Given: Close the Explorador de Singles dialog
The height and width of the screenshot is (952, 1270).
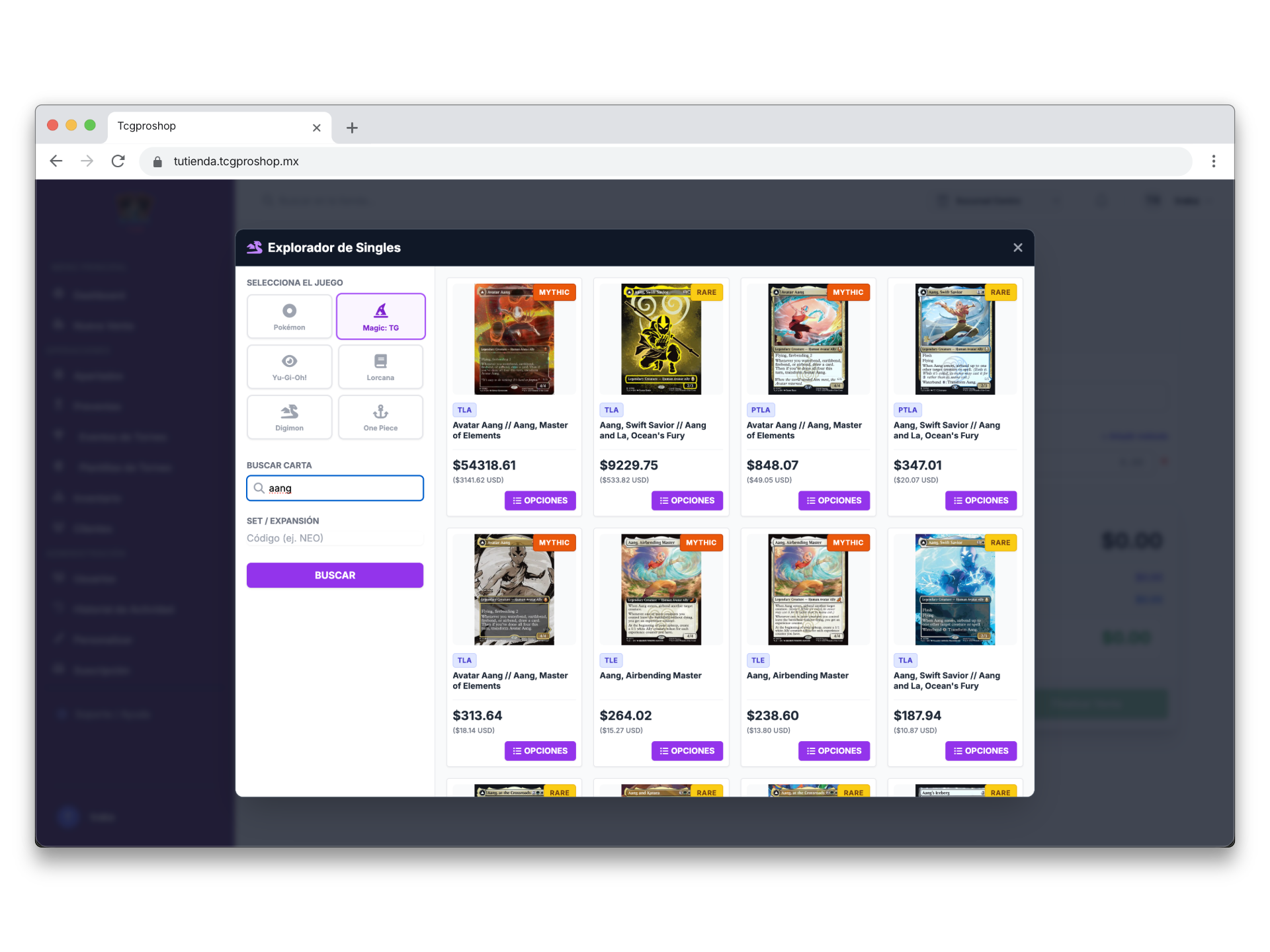Looking at the screenshot, I should (x=1017, y=247).
